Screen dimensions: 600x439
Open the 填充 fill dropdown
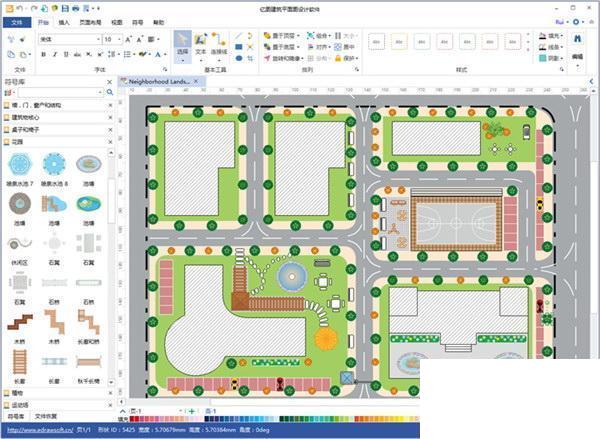coord(551,36)
